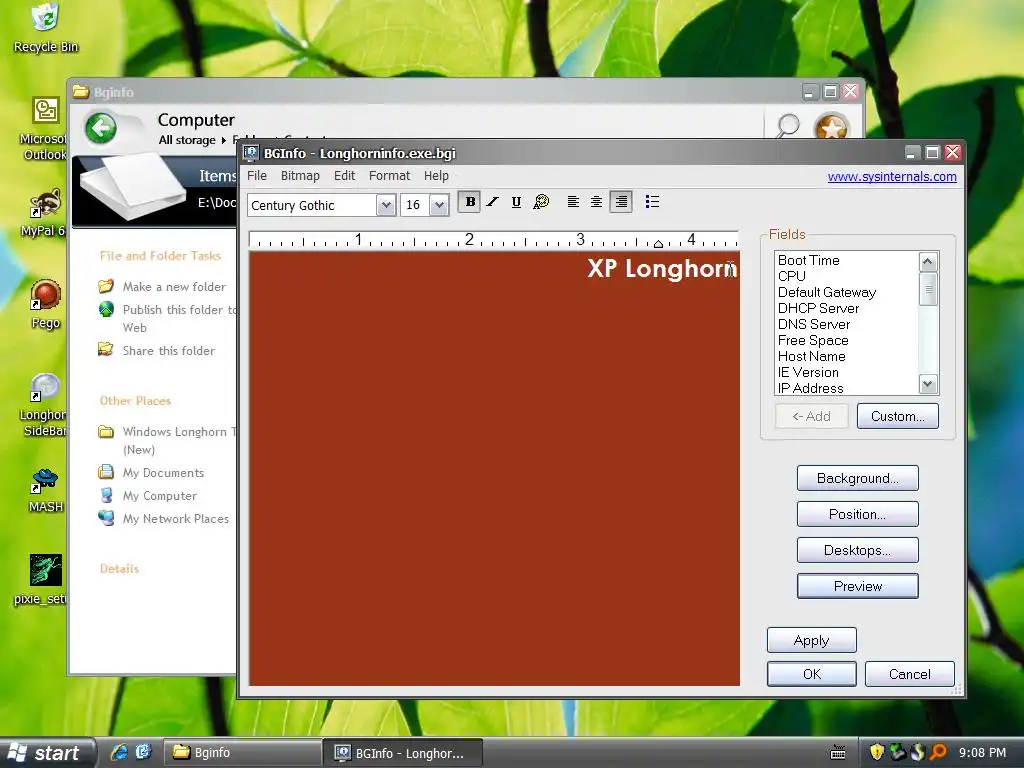Open the Format menu
Screen dimensions: 1024x768
[389, 176]
